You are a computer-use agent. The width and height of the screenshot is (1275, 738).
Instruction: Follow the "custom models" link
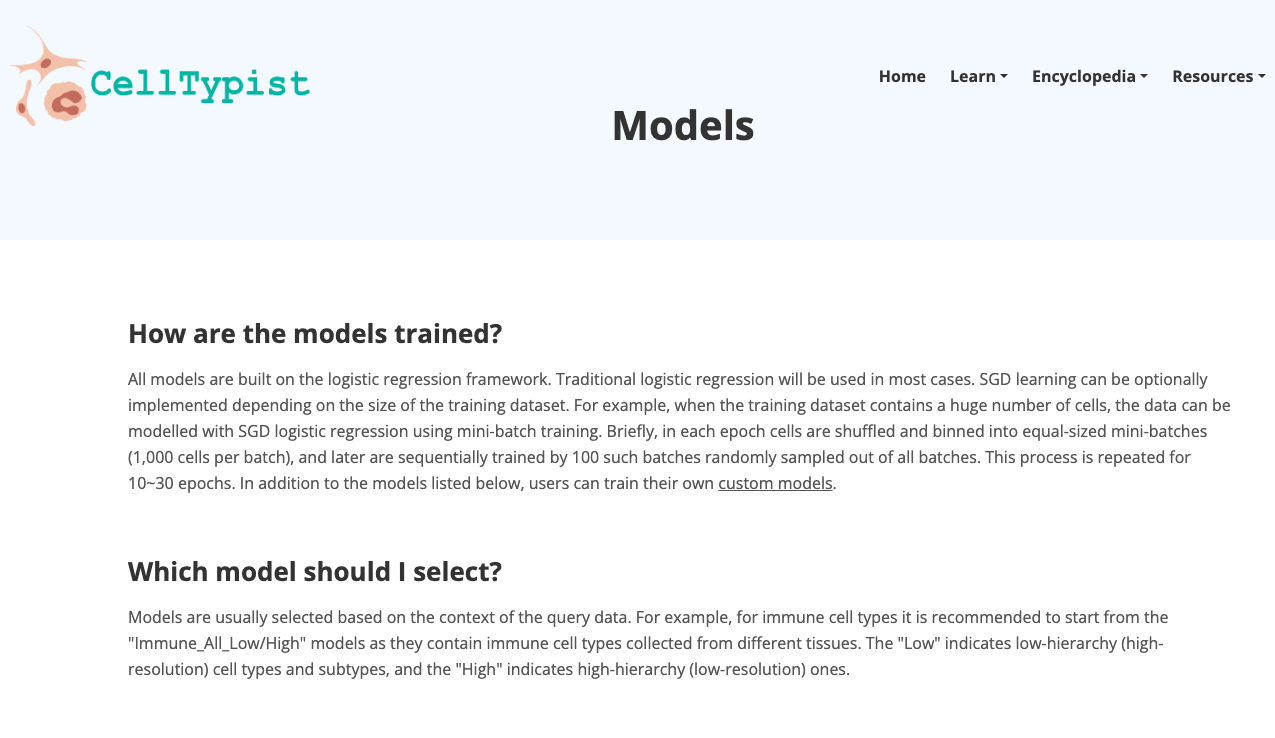[x=775, y=483]
